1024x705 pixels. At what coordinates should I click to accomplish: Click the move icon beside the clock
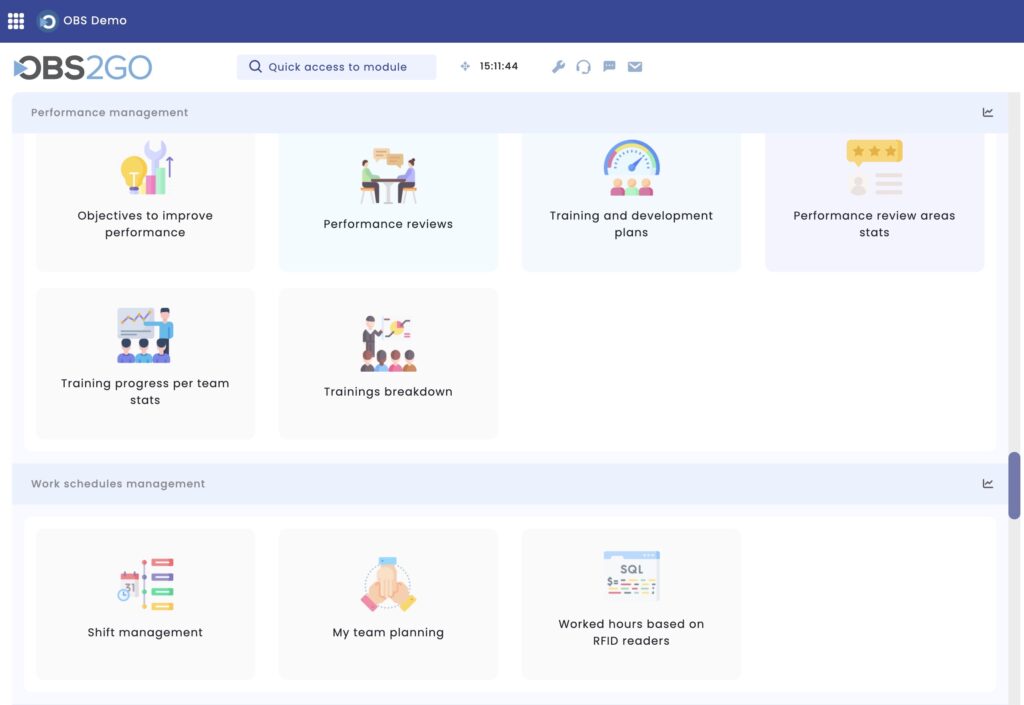(465, 66)
